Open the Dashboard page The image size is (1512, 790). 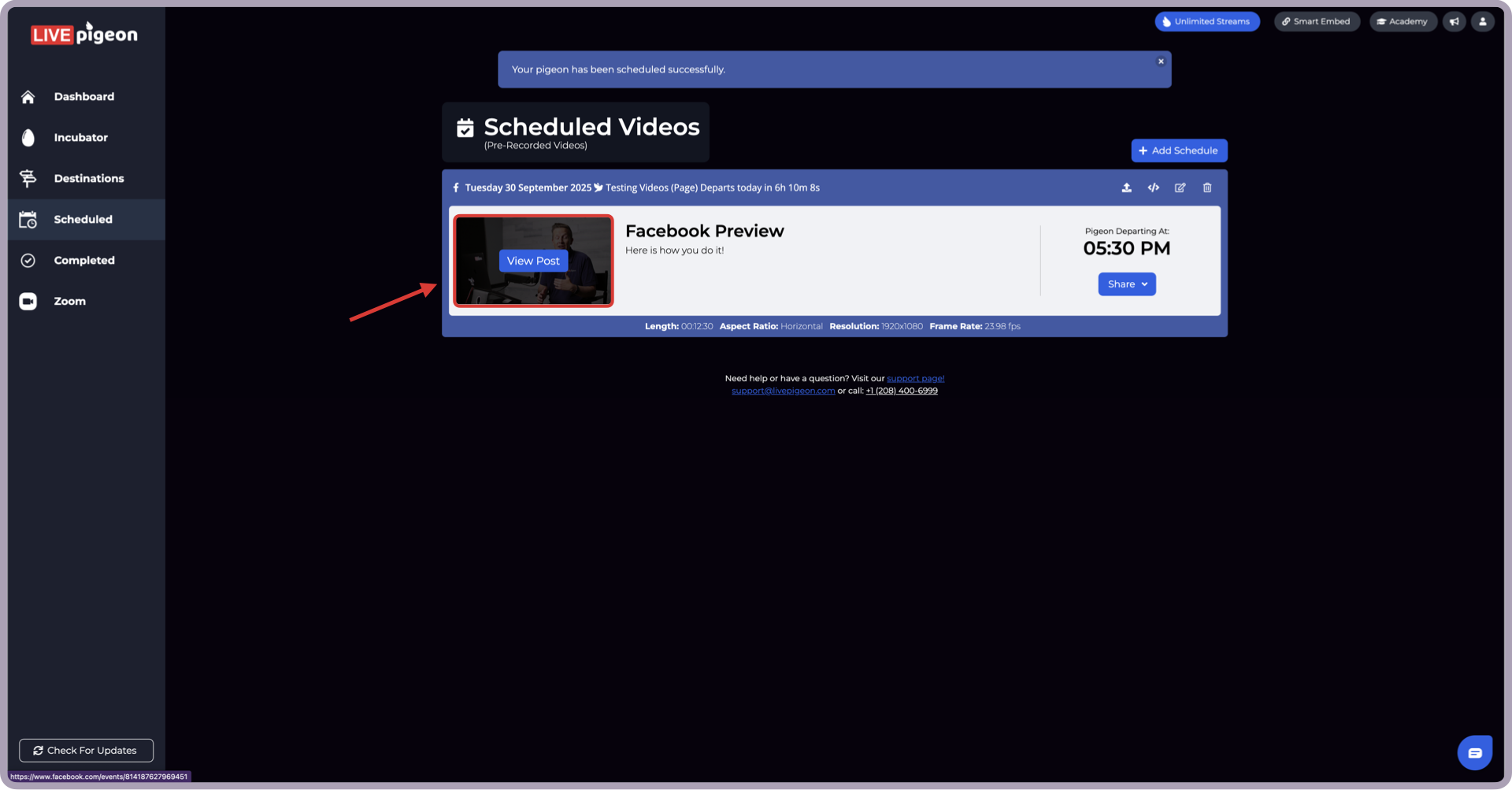pyautogui.click(x=87, y=97)
